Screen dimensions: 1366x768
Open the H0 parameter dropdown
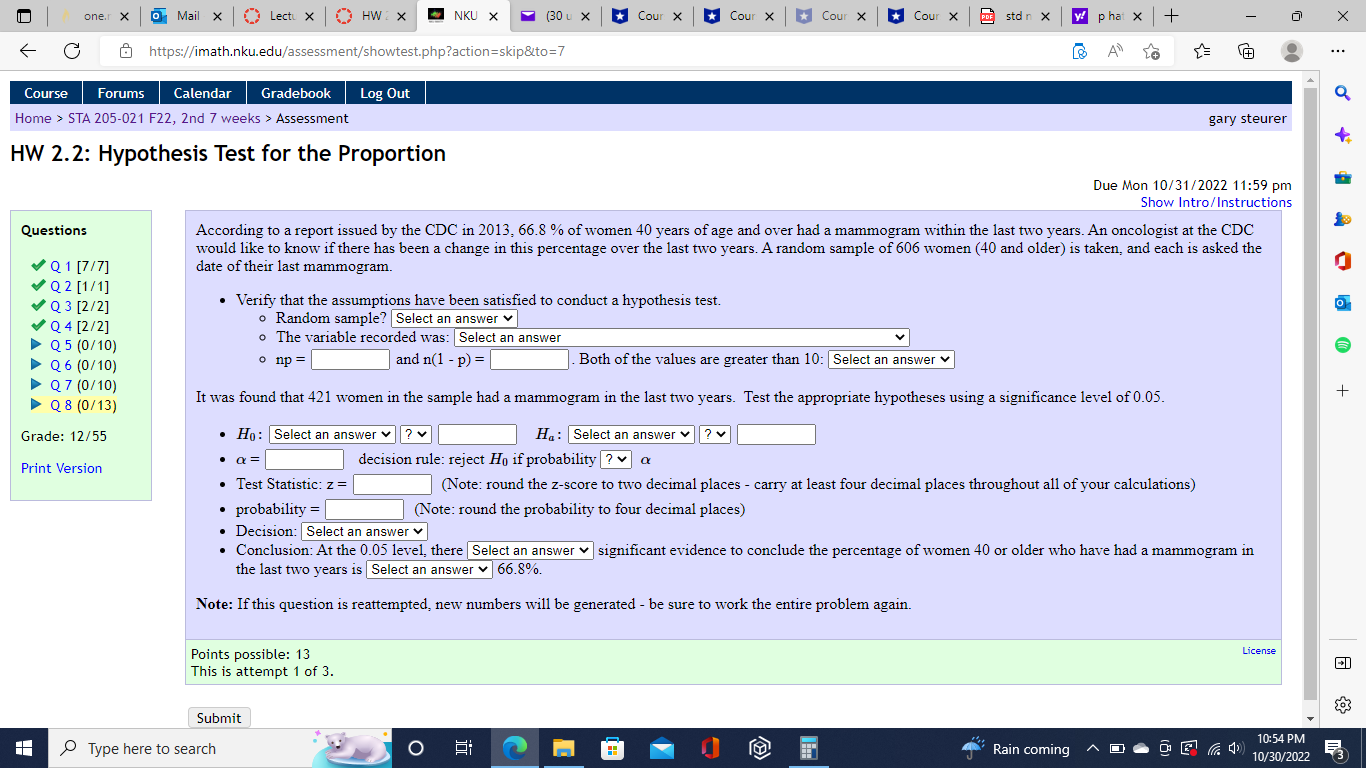(x=332, y=434)
